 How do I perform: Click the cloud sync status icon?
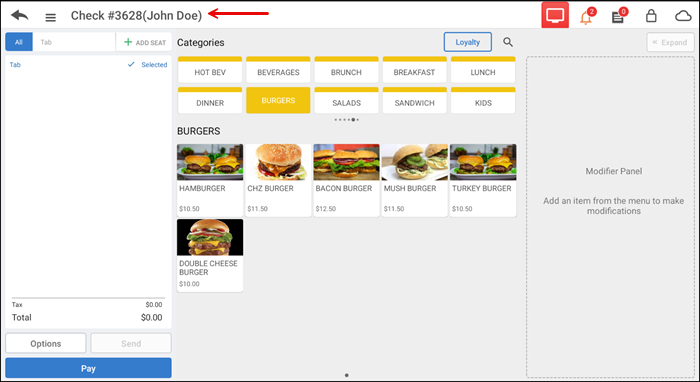[683, 17]
